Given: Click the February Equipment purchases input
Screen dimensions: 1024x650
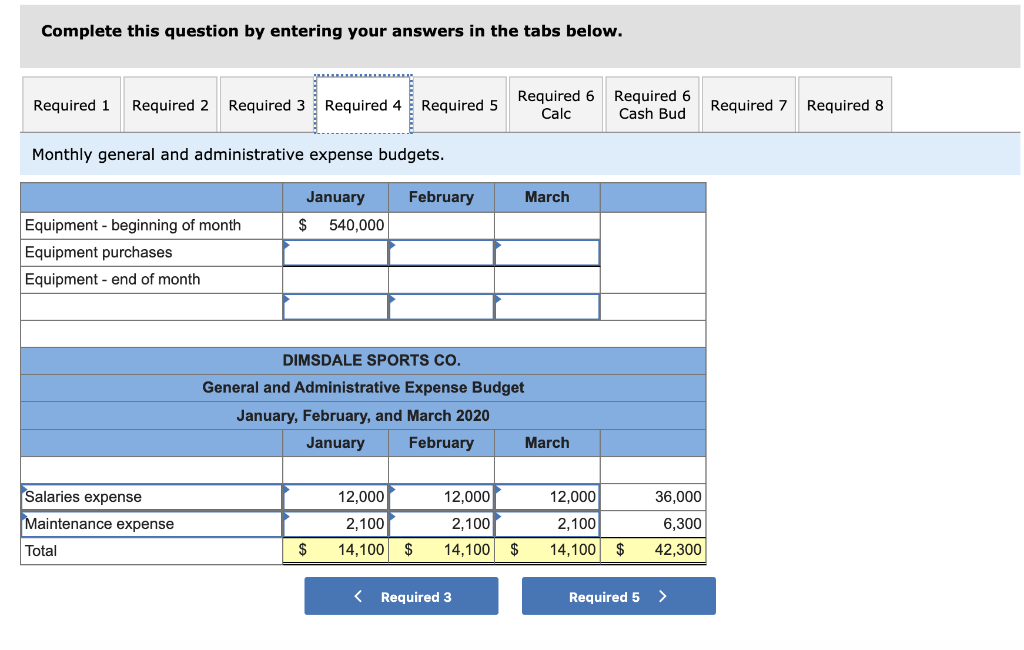Looking at the screenshot, I should click(441, 253).
